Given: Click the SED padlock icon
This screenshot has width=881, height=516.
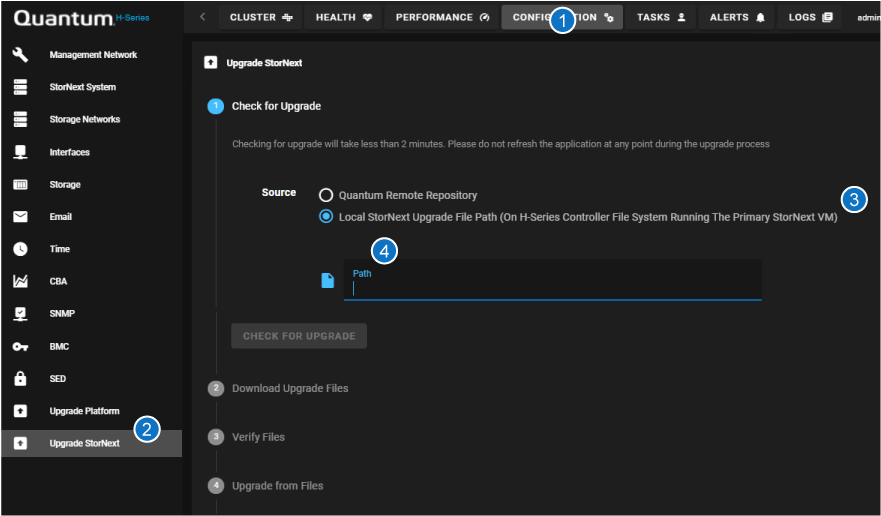Looking at the screenshot, I should 20,378.
